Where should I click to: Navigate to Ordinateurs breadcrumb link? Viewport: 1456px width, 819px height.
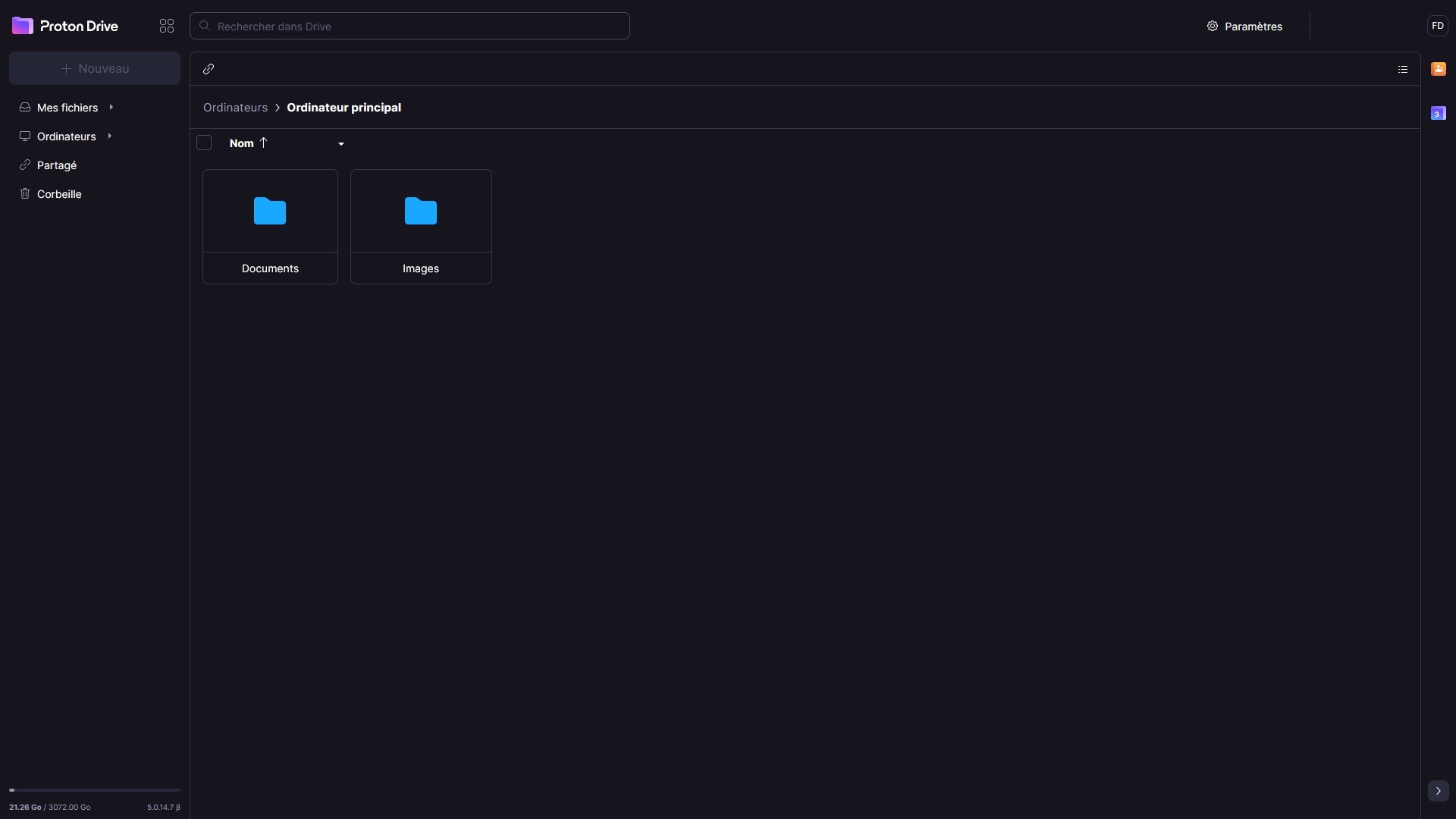[x=235, y=107]
